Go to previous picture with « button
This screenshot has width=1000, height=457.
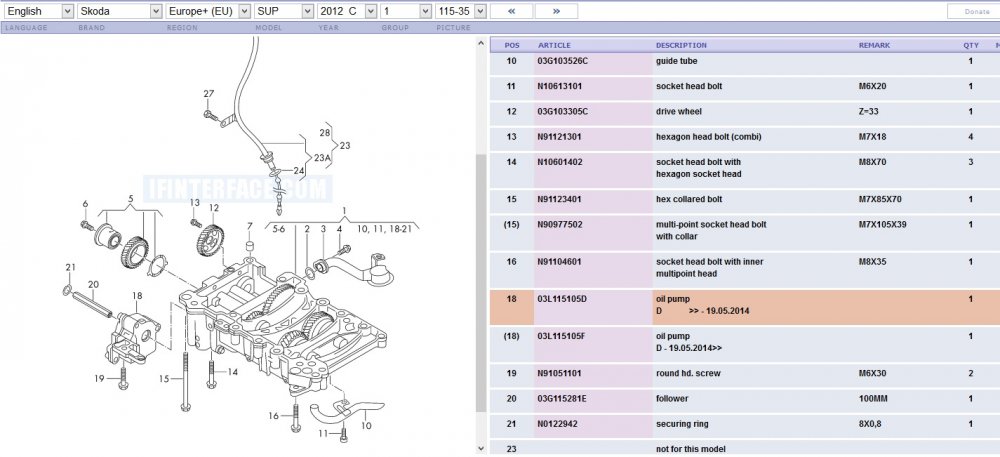pyautogui.click(x=511, y=11)
